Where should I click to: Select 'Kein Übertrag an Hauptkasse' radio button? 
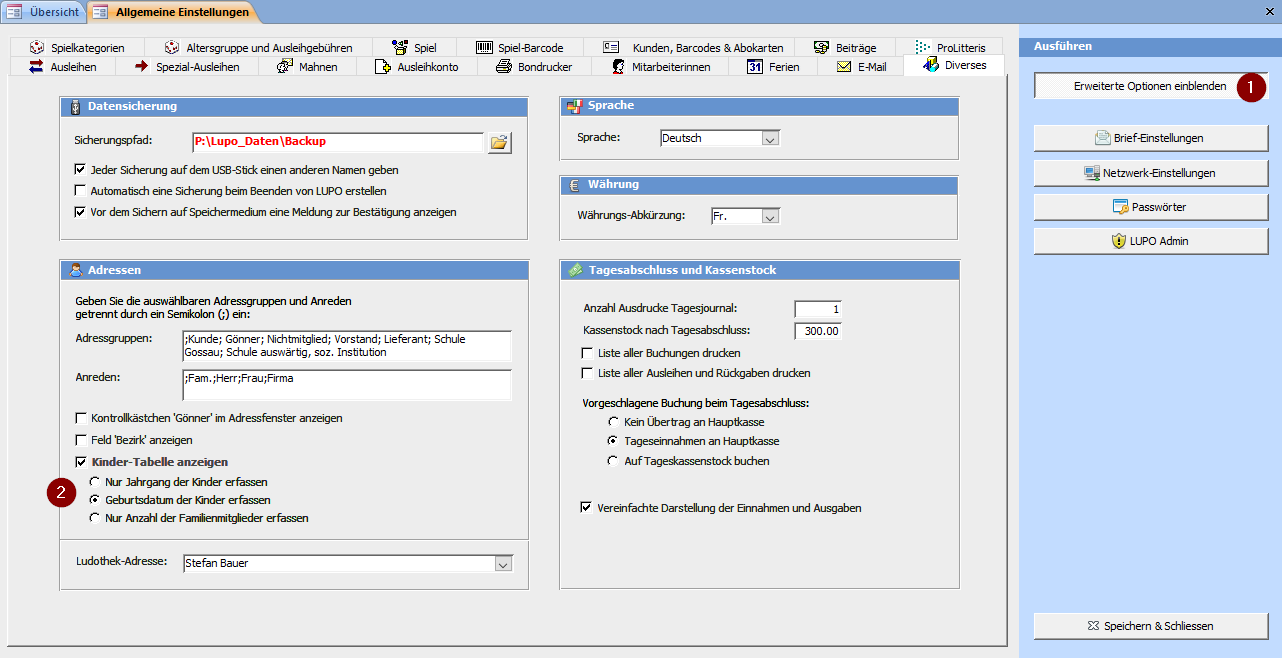point(614,422)
